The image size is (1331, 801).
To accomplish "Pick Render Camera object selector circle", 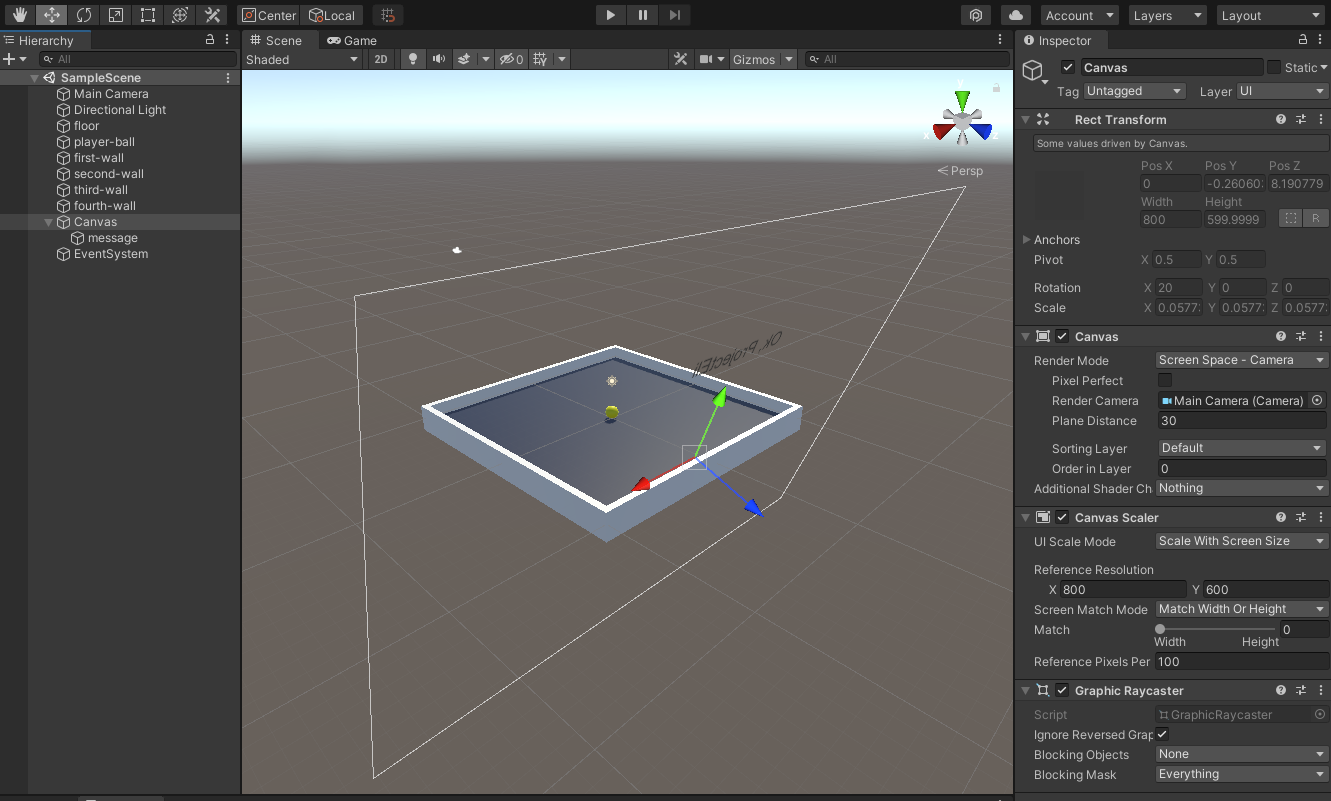I will pyautogui.click(x=1319, y=400).
